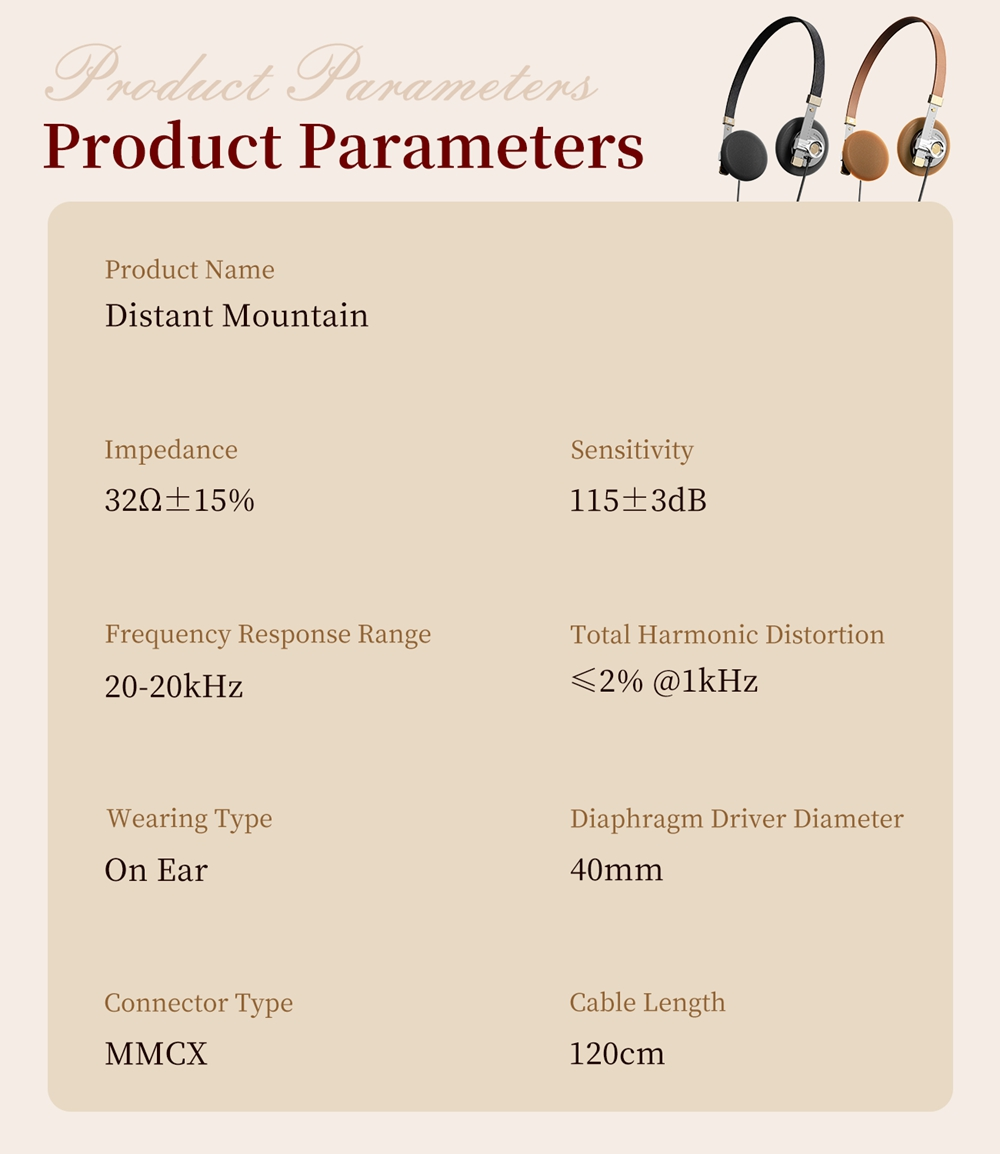Screen dimensions: 1000x1154
Task: Click the On Ear value
Action: tap(156, 870)
